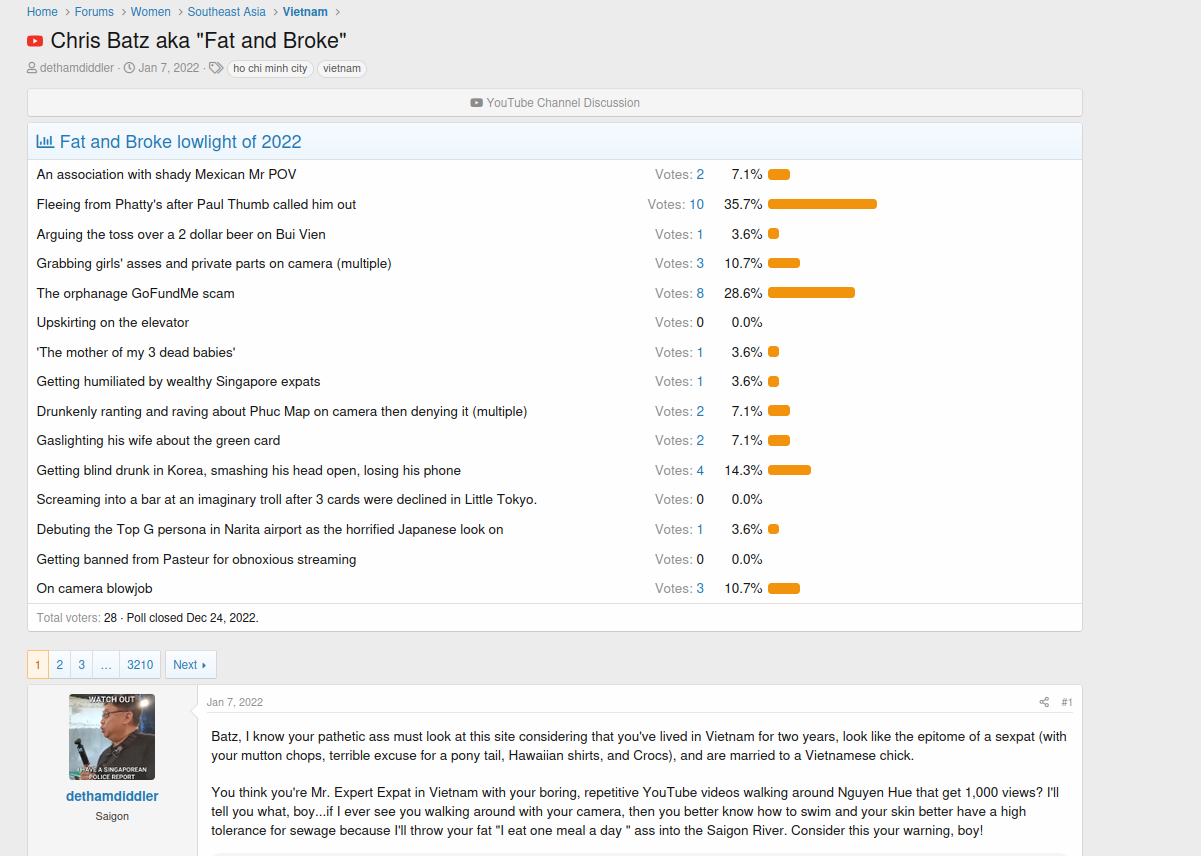Click post #1 date Jan 7, 2022

(x=235, y=702)
